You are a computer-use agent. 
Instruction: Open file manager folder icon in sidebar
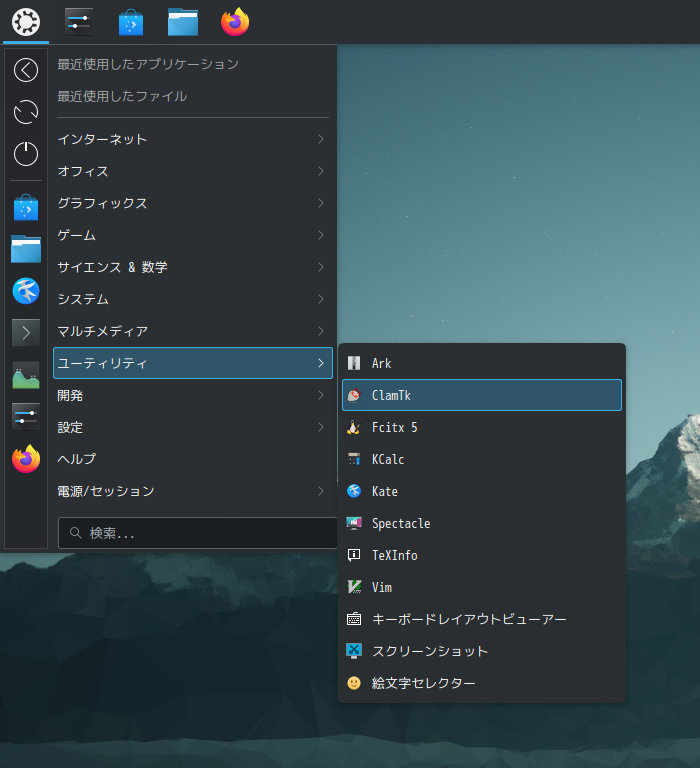coord(26,249)
